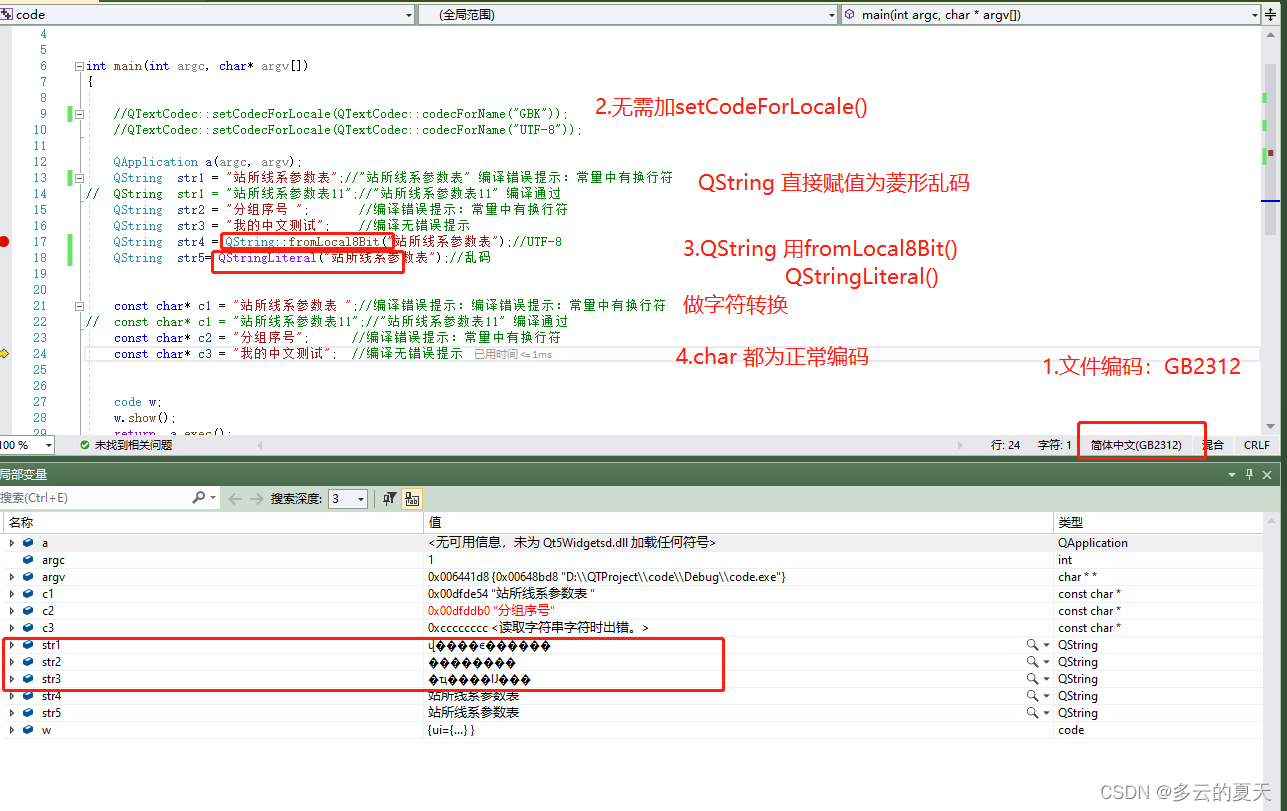1287x811 pixels.
Task: Click the 局部变量 panel title tab
Action: click(23, 474)
